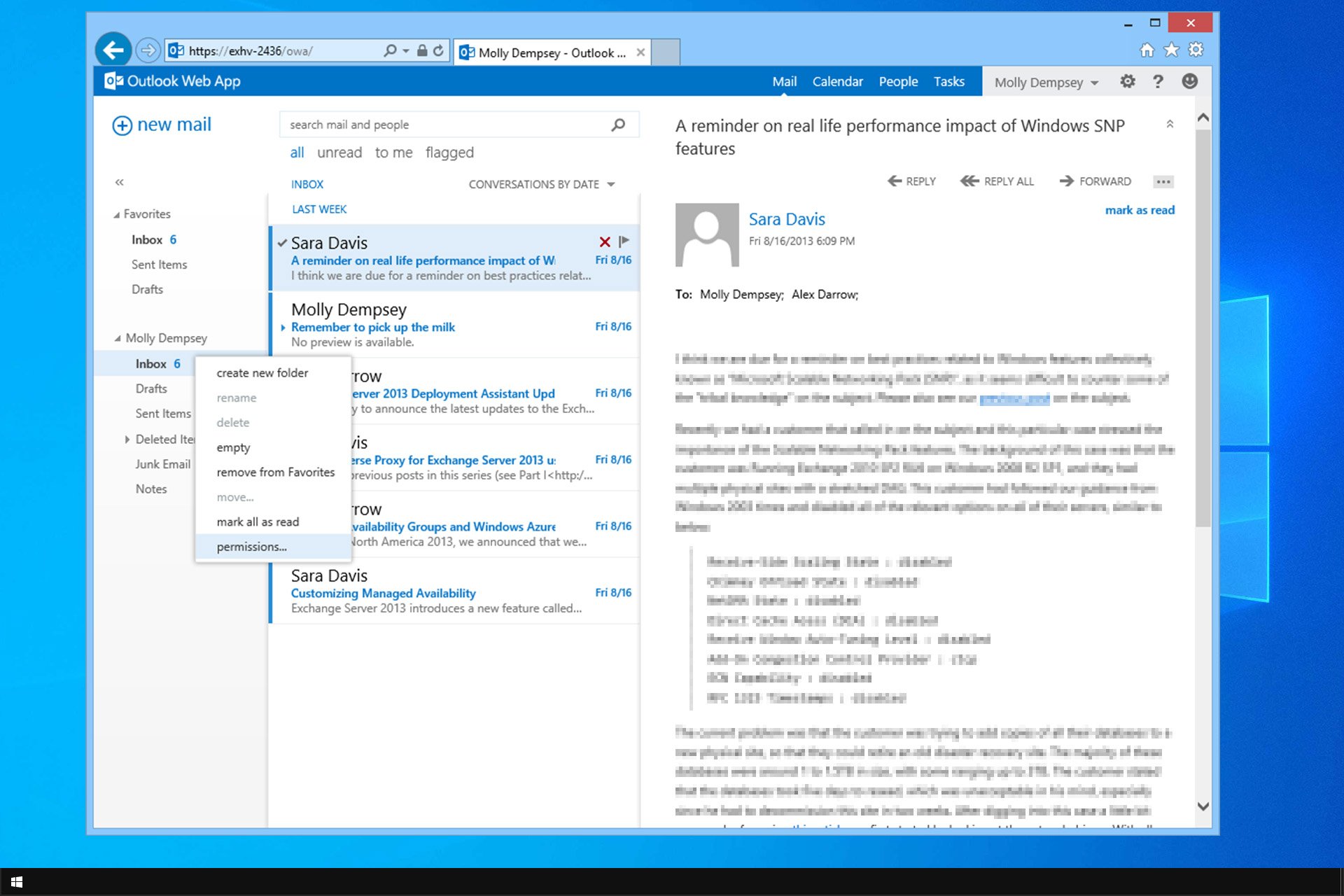Click the browser back arrow button

(113, 50)
